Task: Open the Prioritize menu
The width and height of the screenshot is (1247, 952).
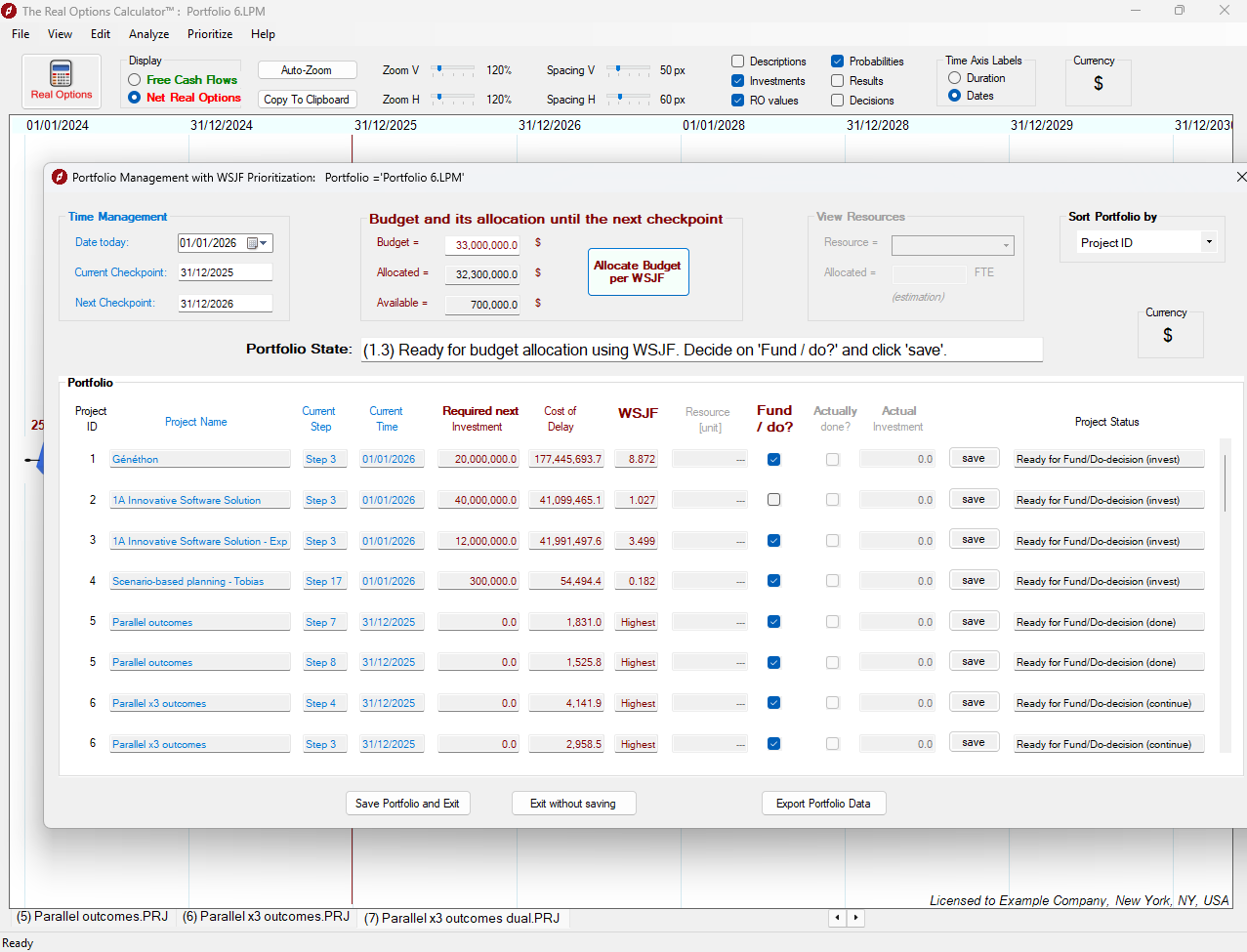Action: coord(209,34)
